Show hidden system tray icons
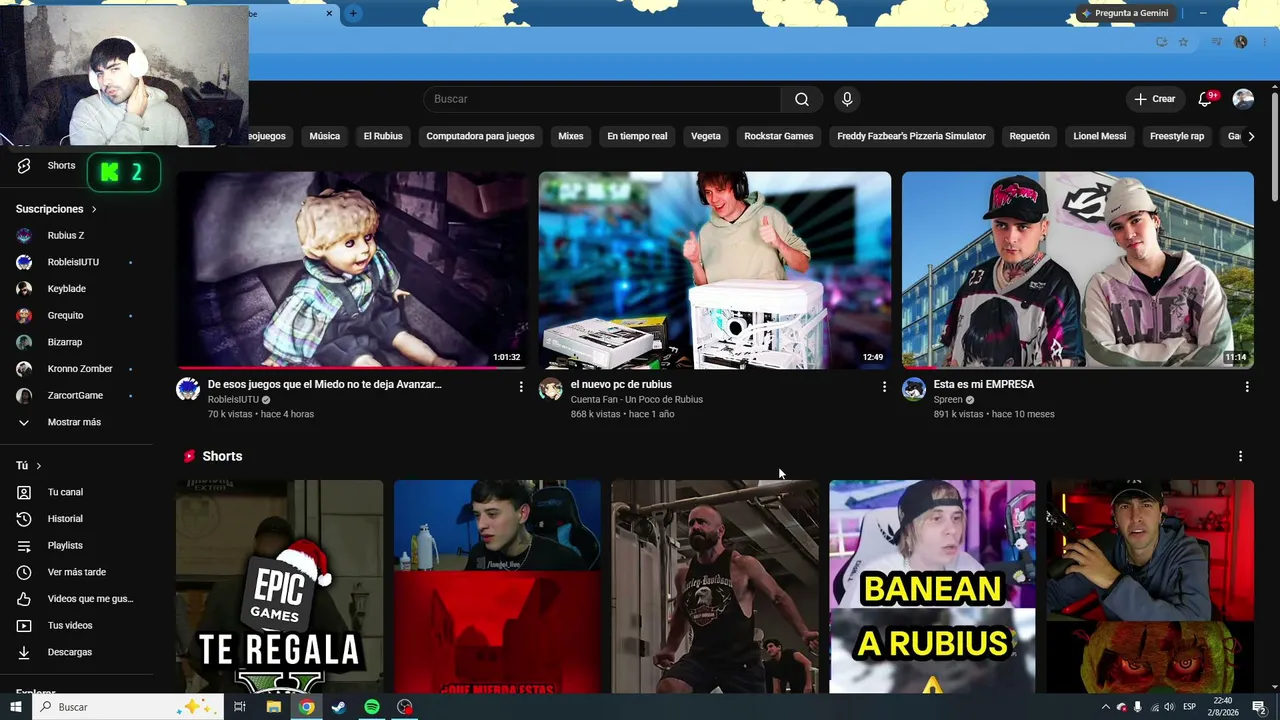Image resolution: width=1280 pixels, height=720 pixels. [1105, 707]
